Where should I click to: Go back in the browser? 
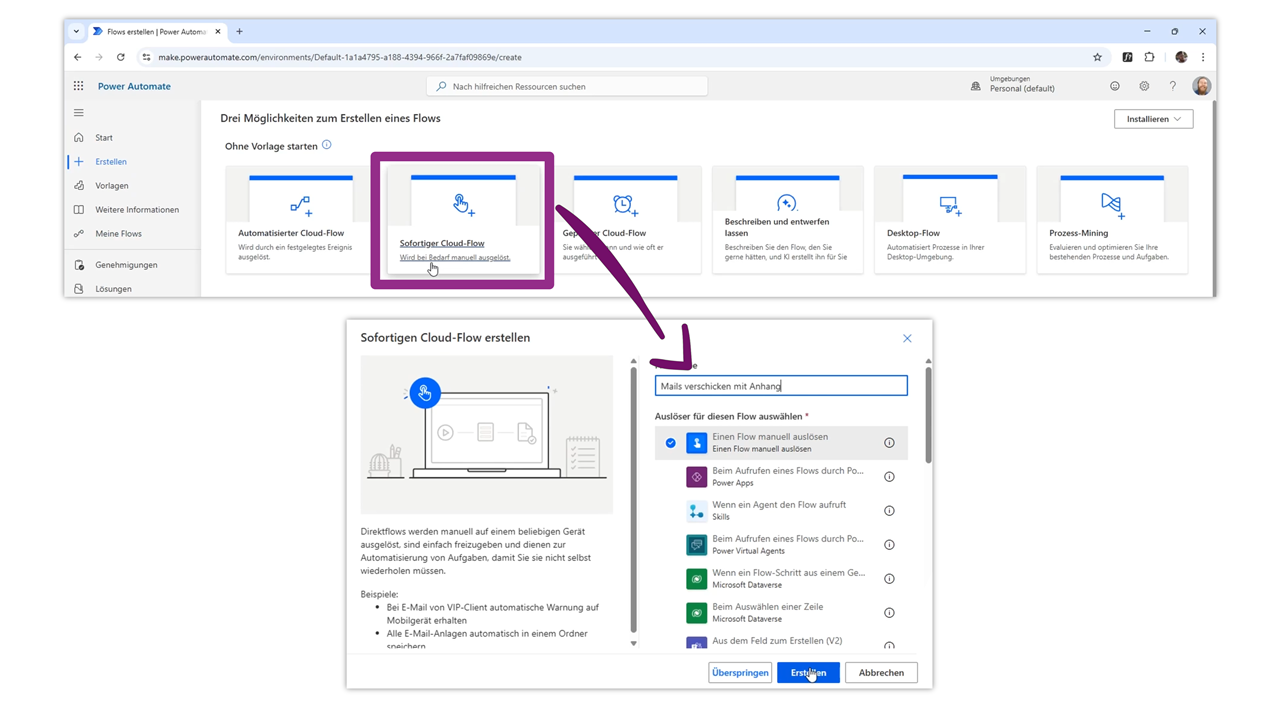pos(78,57)
